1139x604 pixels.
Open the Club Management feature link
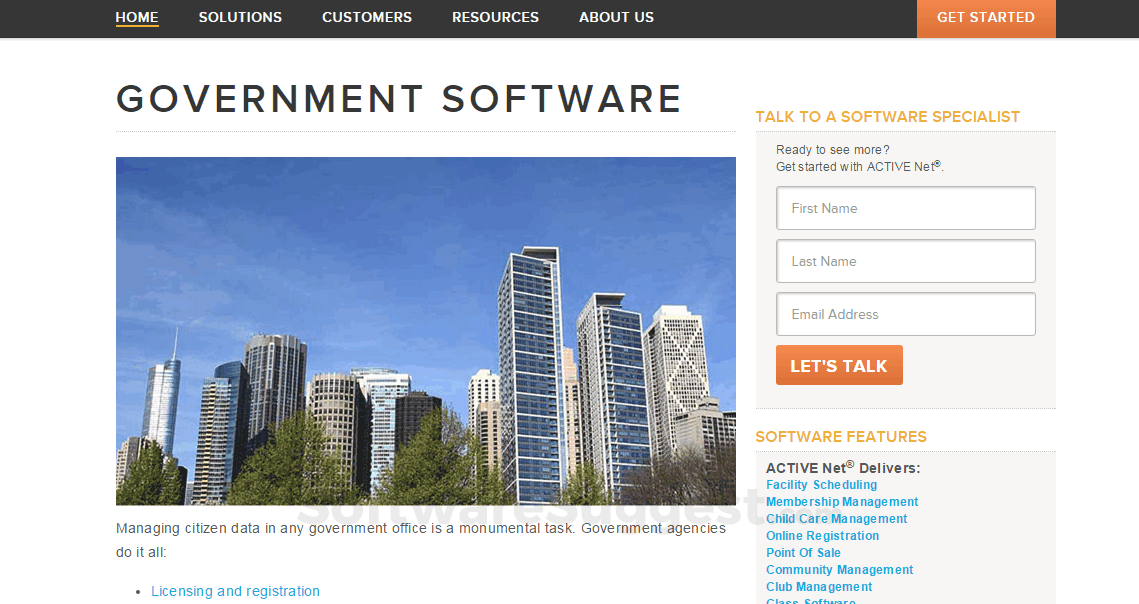click(819, 586)
